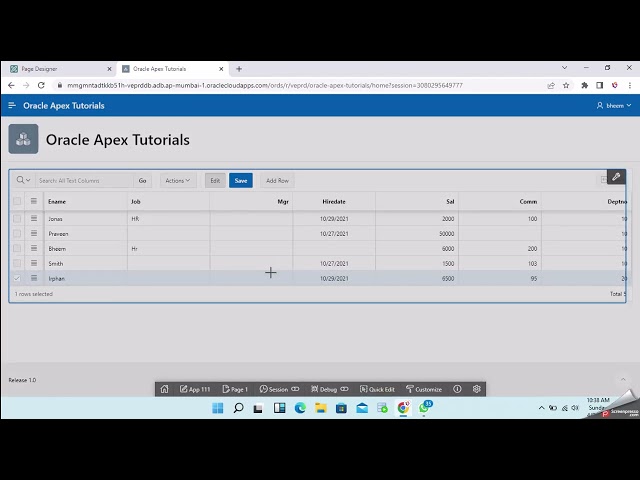This screenshot has height=480, width=640.
Task: Show hidden system tray icons
Action: click(x=541, y=408)
